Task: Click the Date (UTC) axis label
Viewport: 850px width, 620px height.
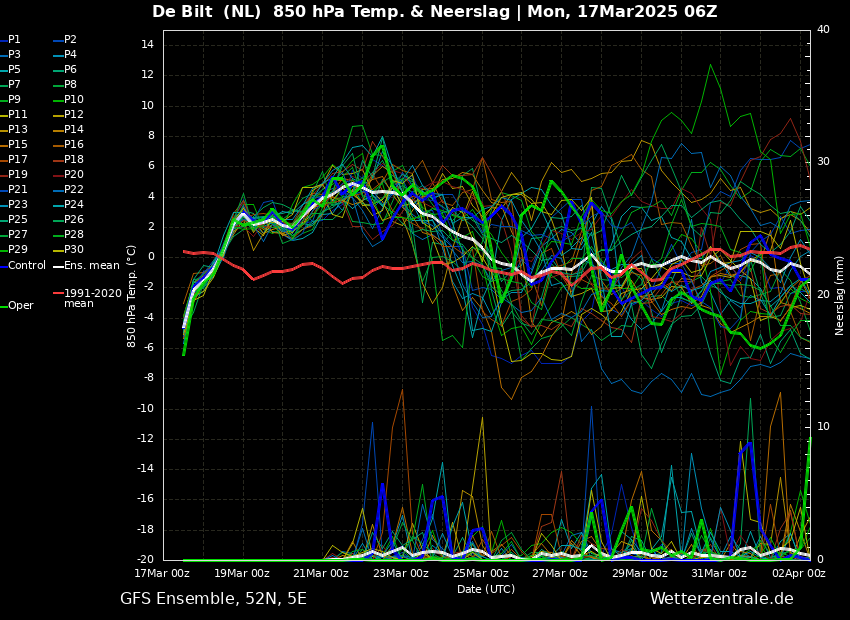Action: point(486,589)
